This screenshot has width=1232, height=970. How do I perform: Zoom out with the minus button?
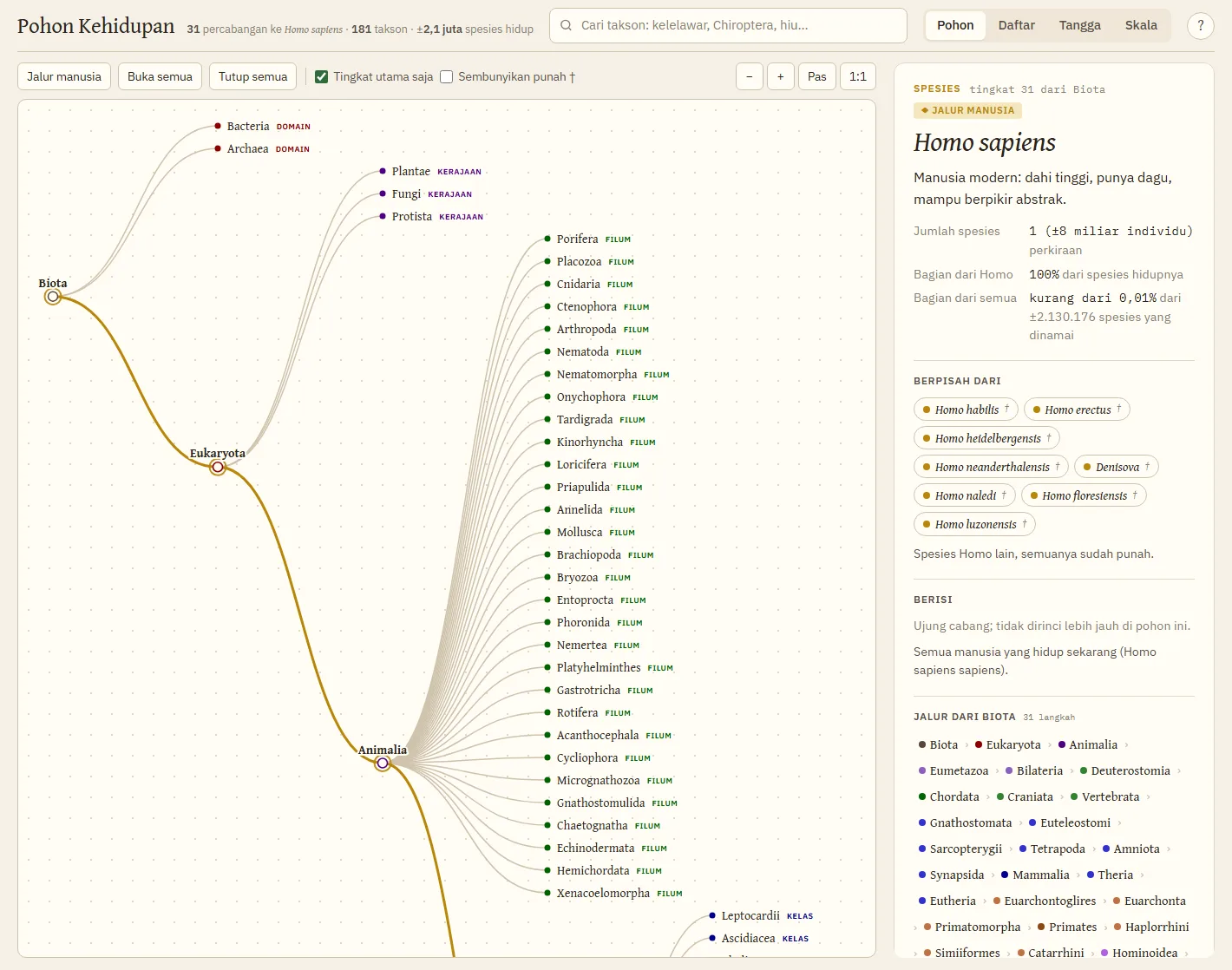tap(750, 76)
